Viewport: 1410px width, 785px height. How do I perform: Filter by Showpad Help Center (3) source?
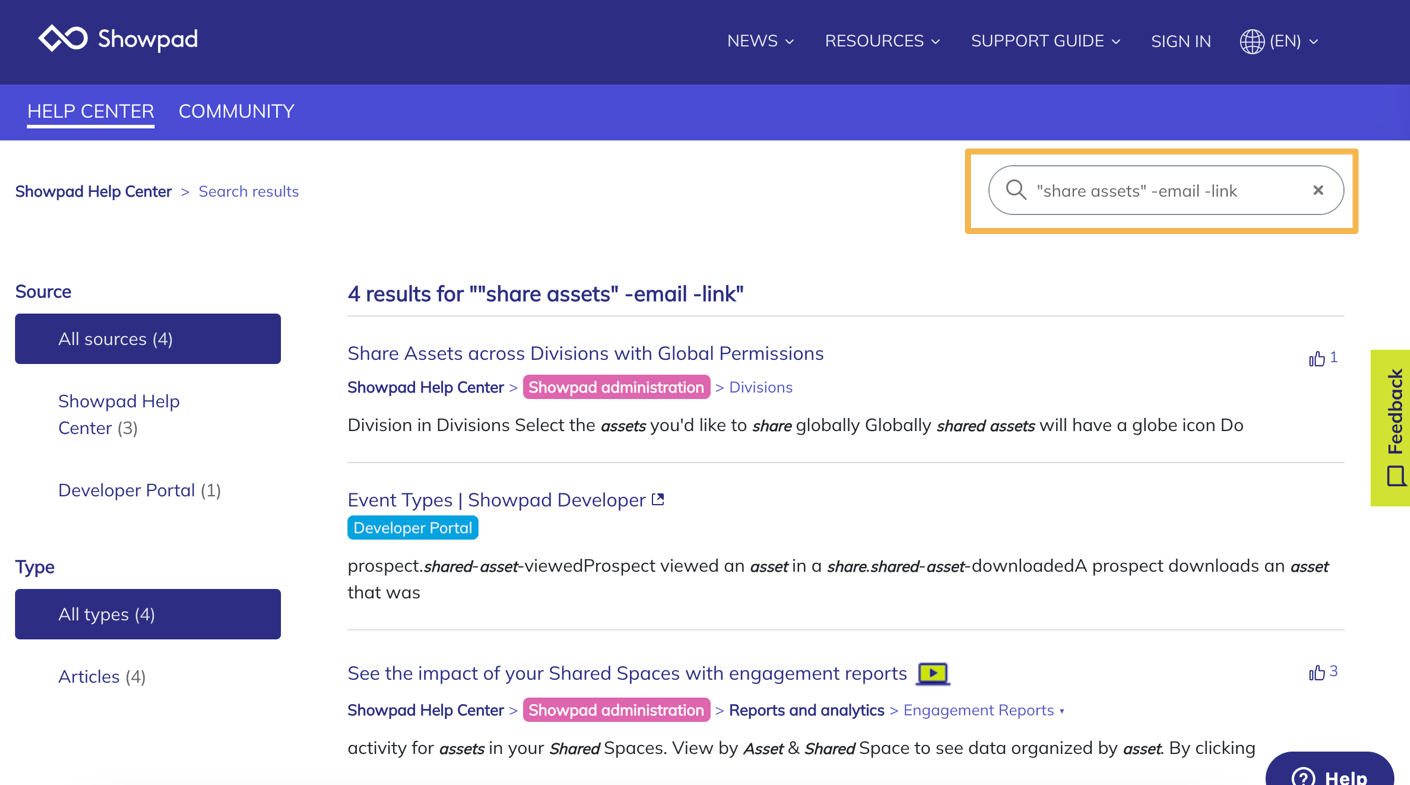coord(118,414)
